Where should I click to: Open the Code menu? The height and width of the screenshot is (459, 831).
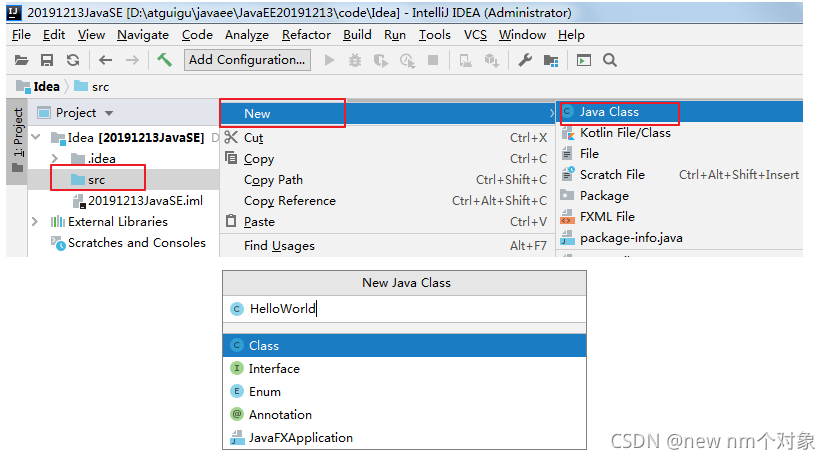(x=197, y=35)
